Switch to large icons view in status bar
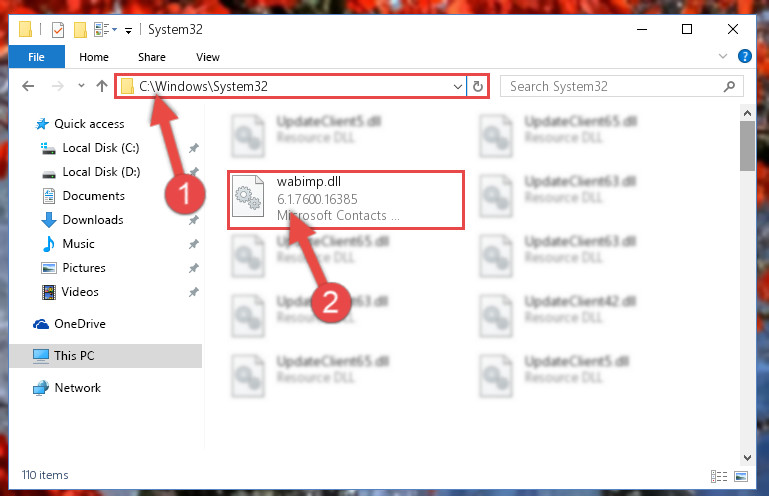 741,476
